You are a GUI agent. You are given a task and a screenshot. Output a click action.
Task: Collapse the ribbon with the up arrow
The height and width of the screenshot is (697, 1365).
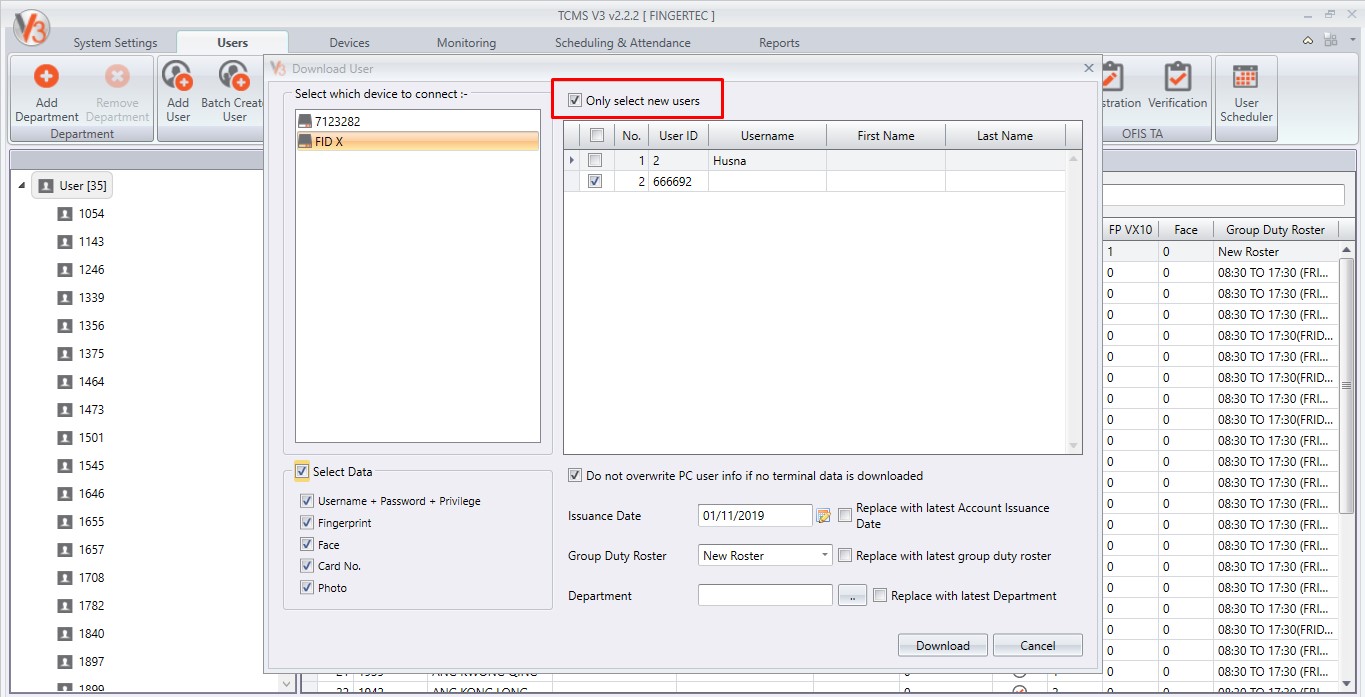[1308, 41]
